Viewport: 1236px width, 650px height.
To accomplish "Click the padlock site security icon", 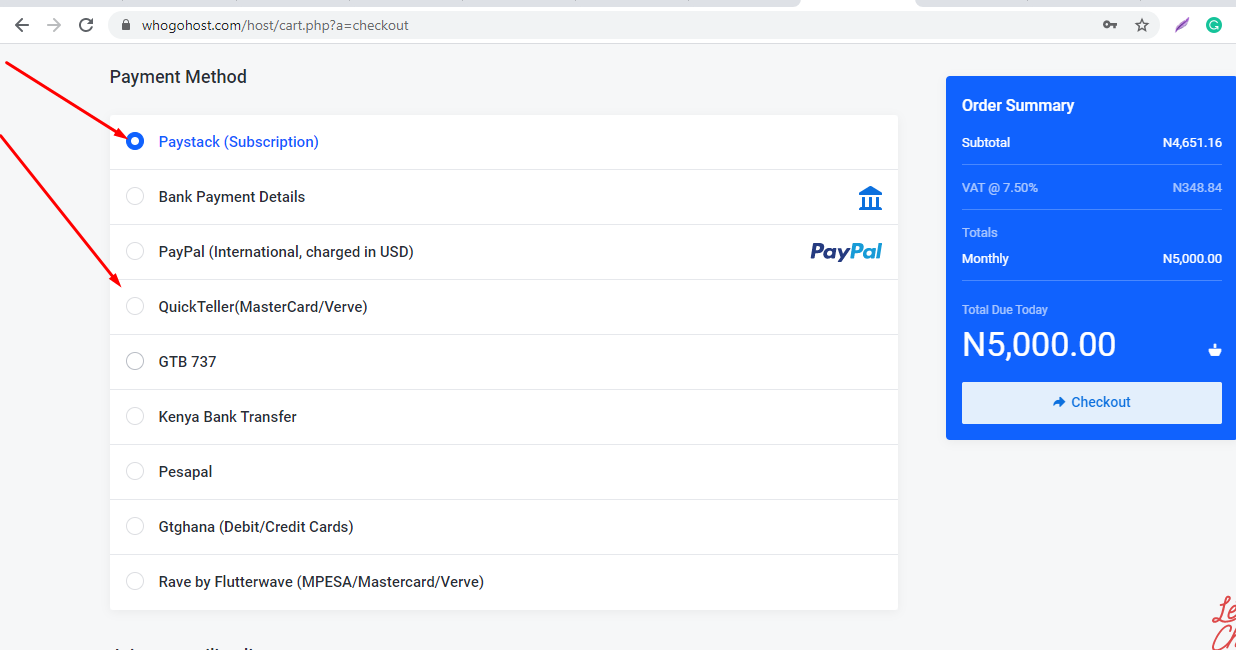I will 126,25.
